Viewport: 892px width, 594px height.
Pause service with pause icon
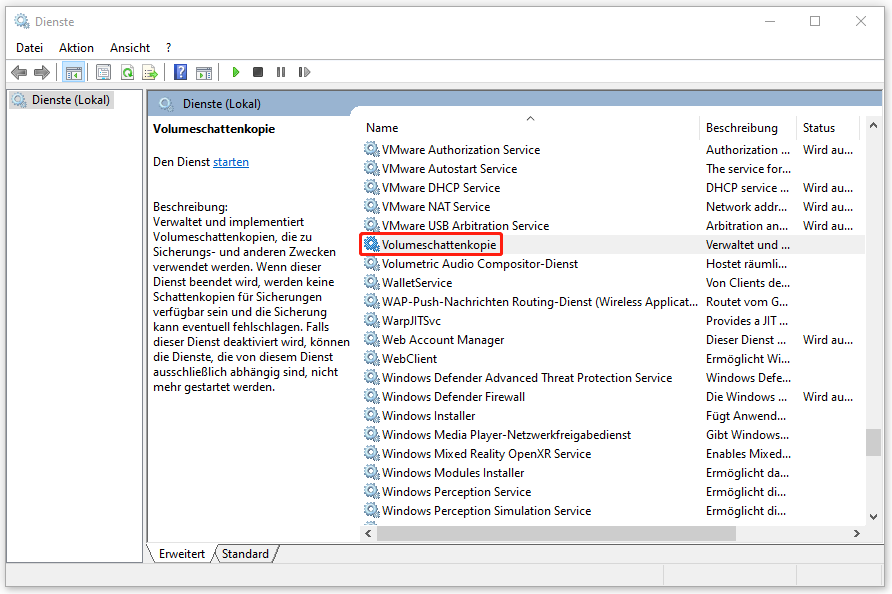[x=280, y=72]
